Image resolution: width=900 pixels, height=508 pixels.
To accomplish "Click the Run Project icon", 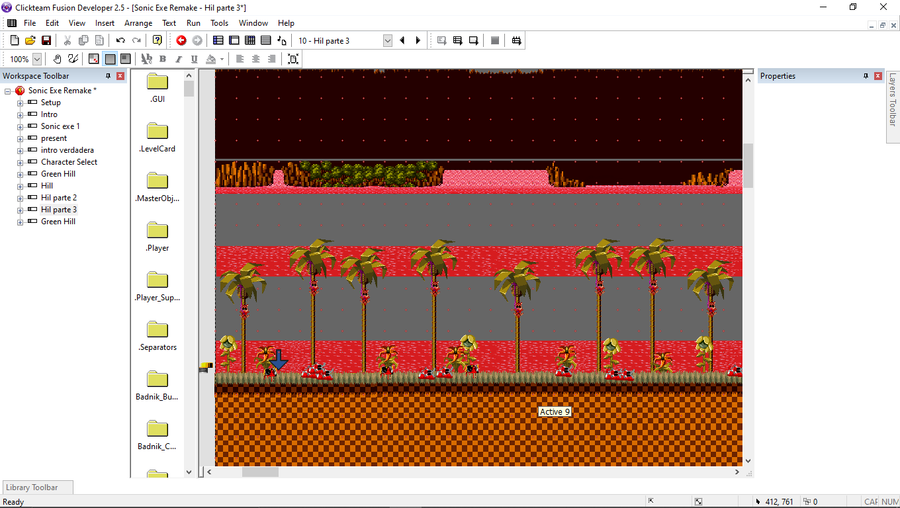I will 441,40.
